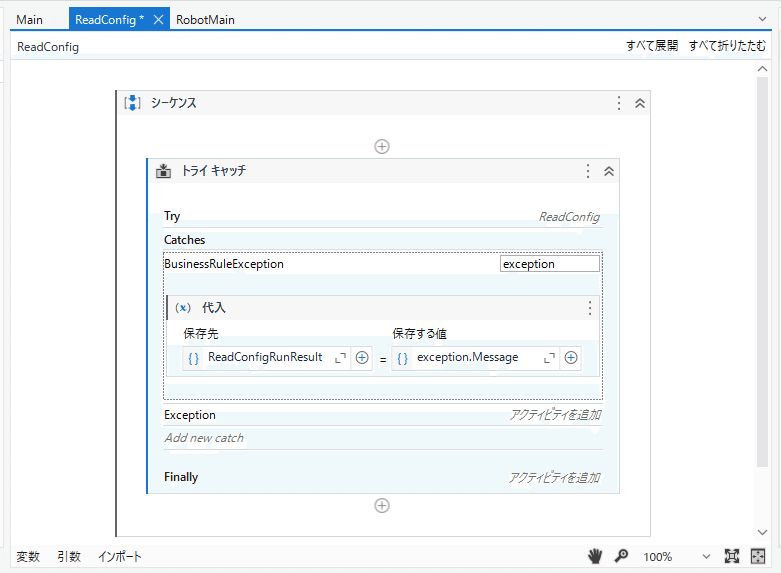Open the 代入 options menu

click(x=590, y=308)
